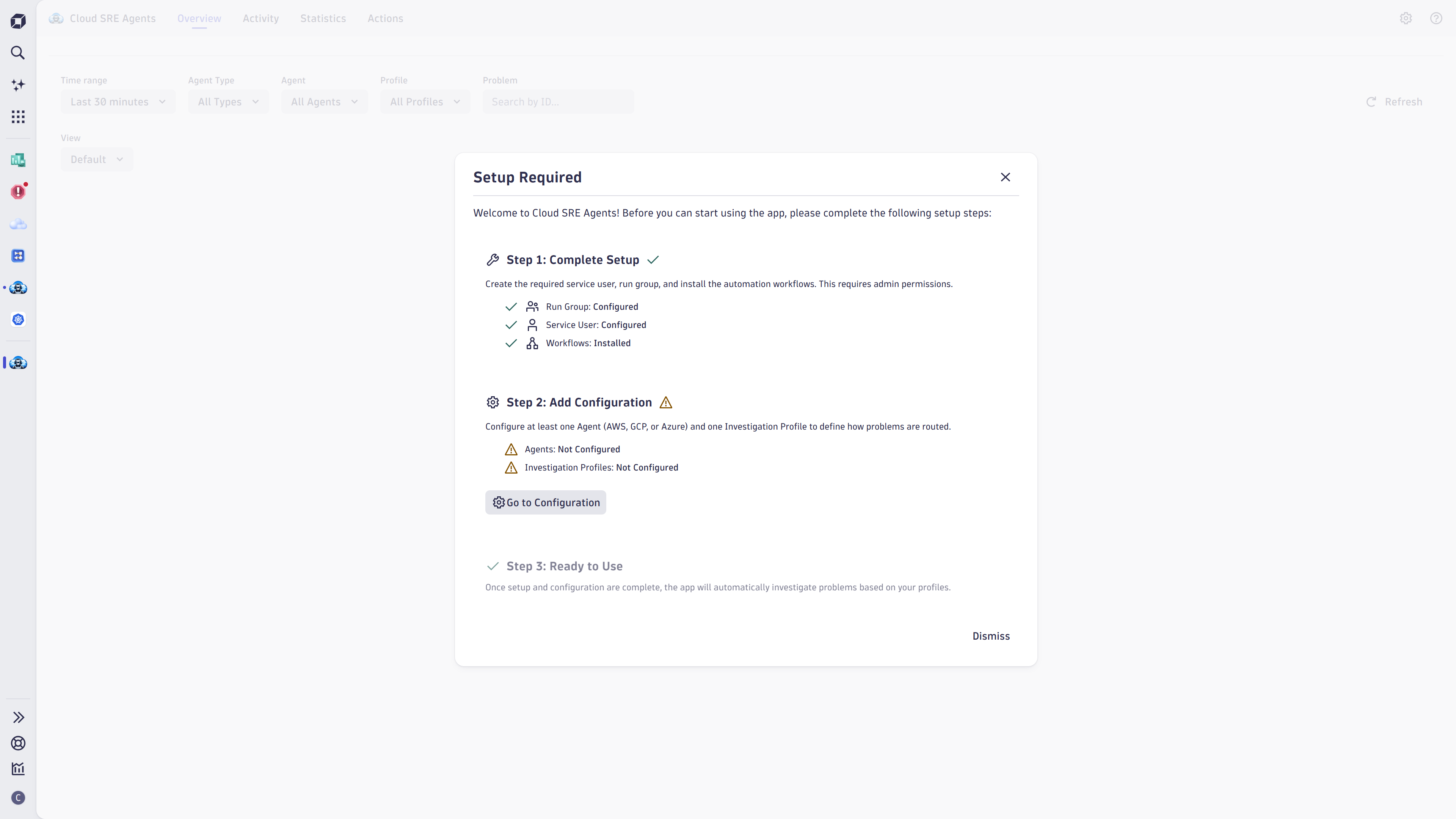Open search from the left sidebar
1456x819 pixels.
18,53
